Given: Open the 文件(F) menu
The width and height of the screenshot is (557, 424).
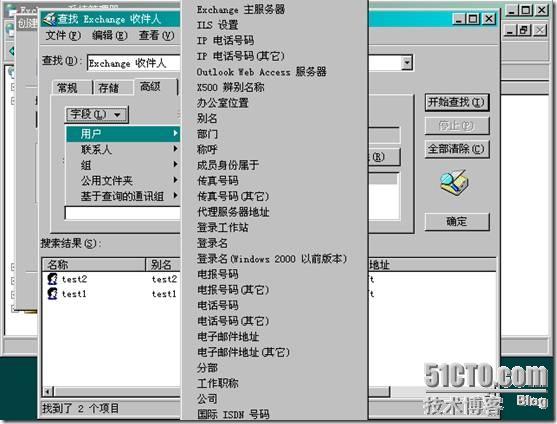Looking at the screenshot, I should tap(63, 36).
